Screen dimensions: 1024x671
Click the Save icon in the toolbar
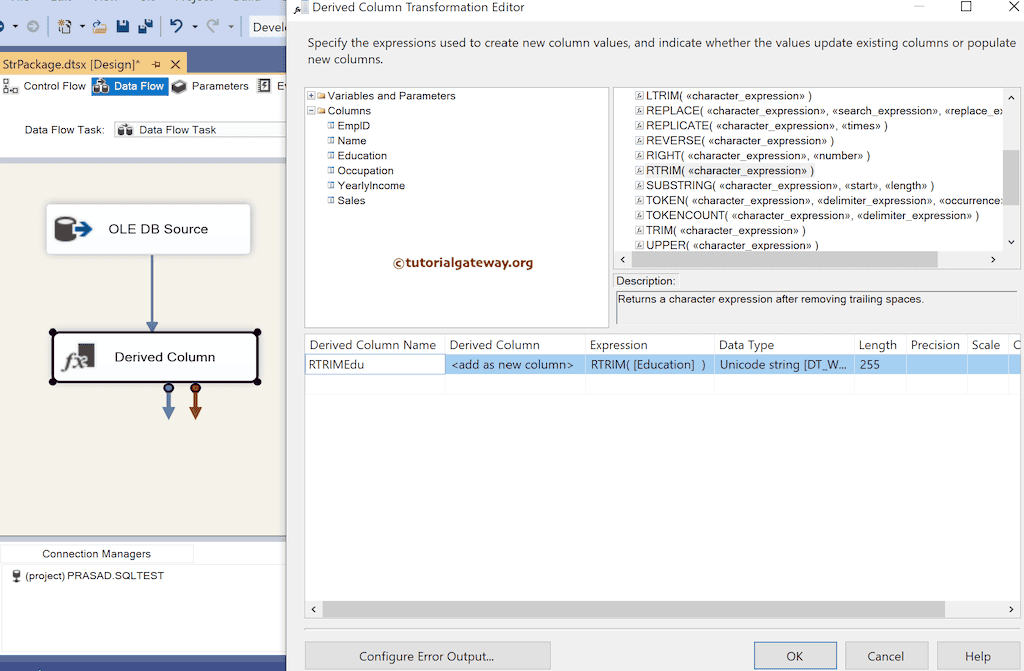point(122,26)
